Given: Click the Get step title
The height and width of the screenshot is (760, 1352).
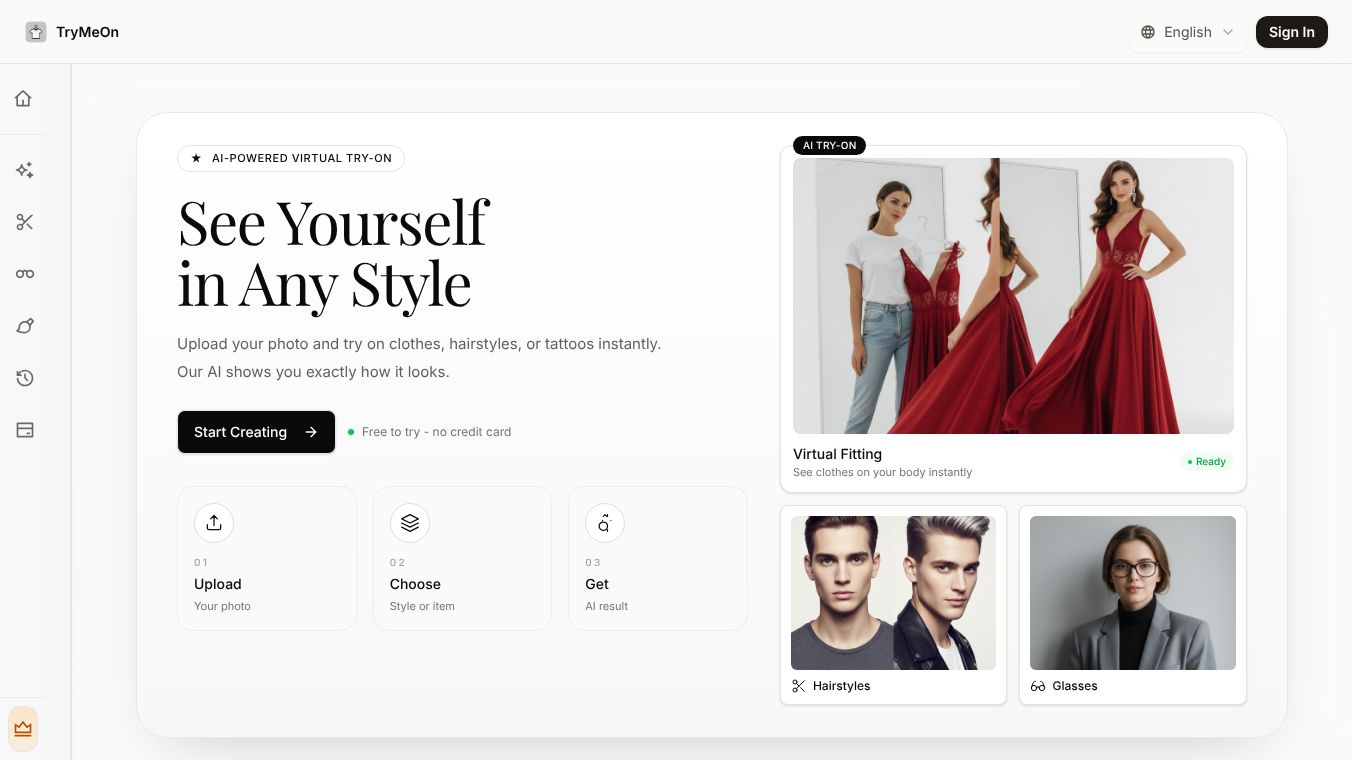Looking at the screenshot, I should click(x=597, y=584).
